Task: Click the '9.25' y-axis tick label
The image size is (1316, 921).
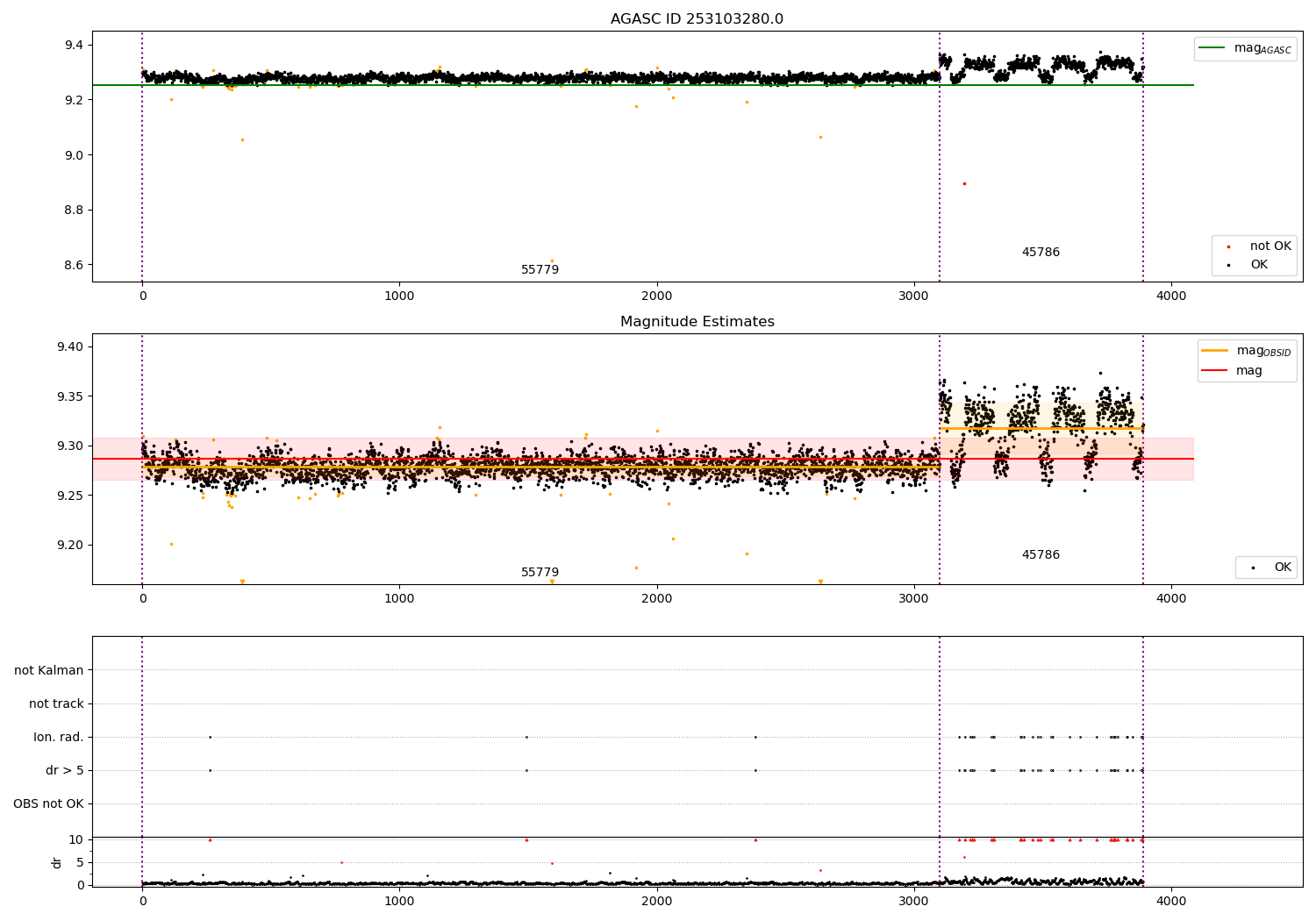Action: tap(70, 496)
